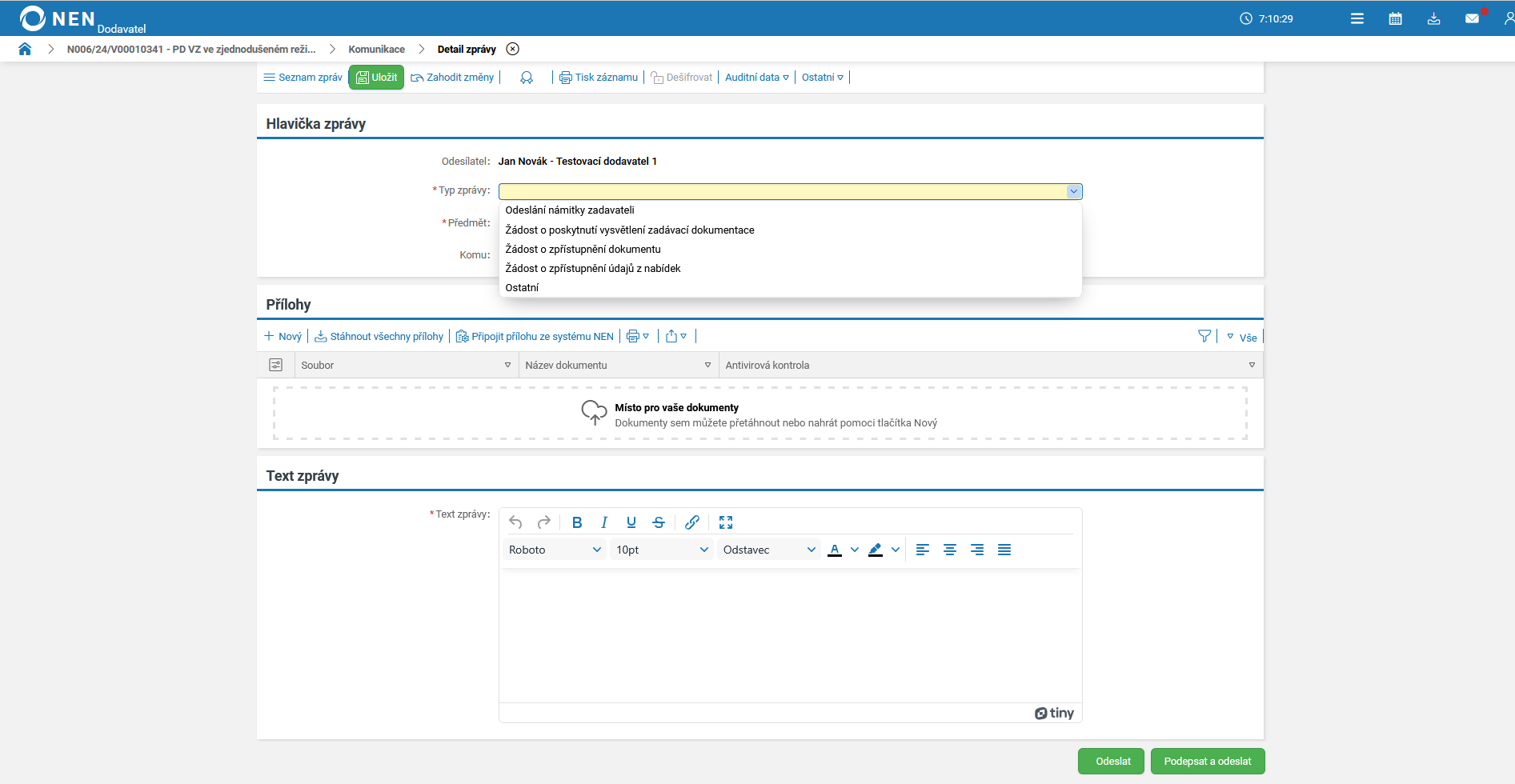Click the download icon in header
The width and height of the screenshot is (1515, 784).
[x=1433, y=18]
